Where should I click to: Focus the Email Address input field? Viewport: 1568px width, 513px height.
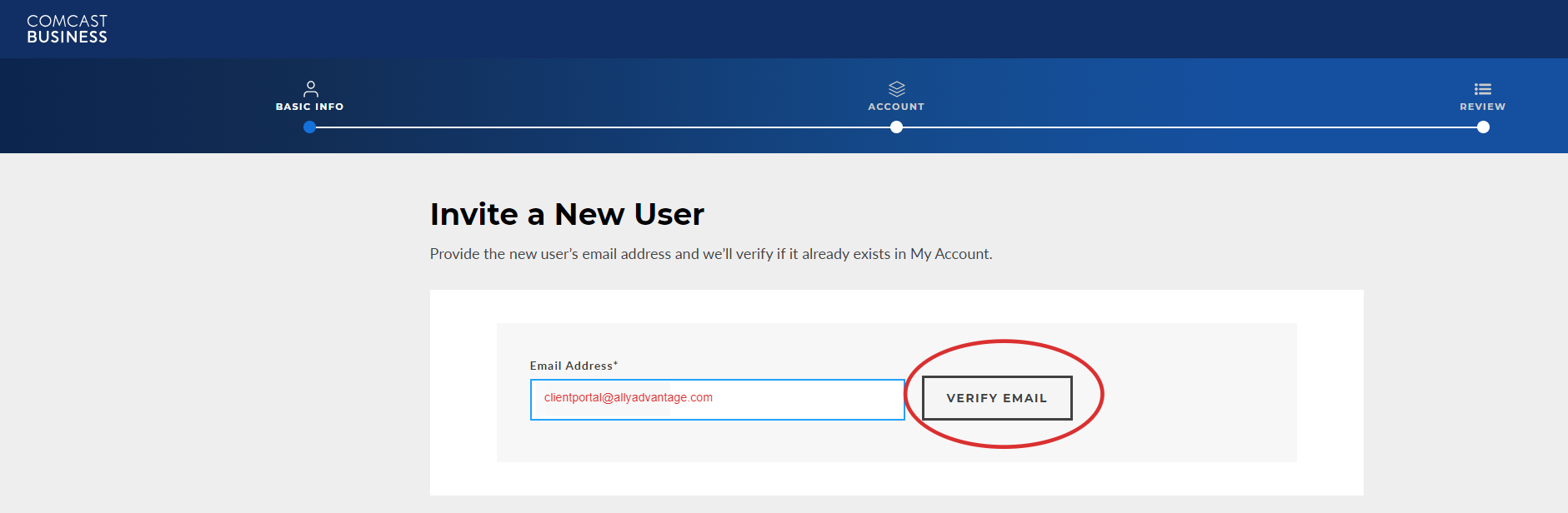point(717,400)
